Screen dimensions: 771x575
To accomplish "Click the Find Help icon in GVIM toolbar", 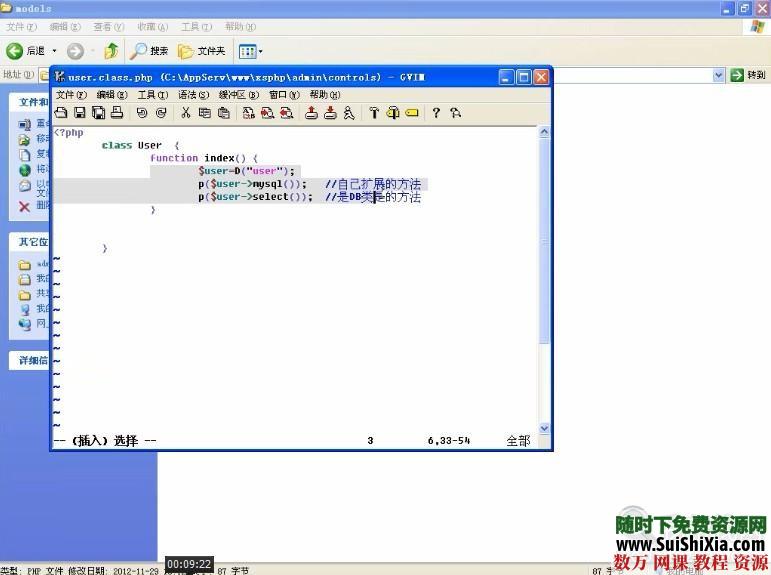I will pyautogui.click(x=455, y=113).
